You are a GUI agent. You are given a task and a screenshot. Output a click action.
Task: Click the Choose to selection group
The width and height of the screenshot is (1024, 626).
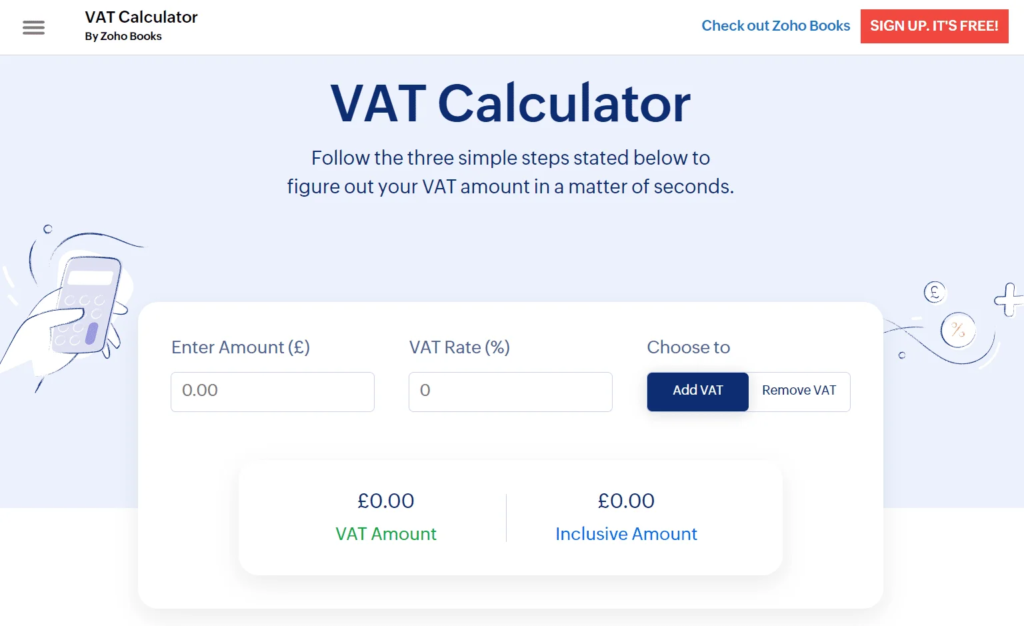click(688, 347)
